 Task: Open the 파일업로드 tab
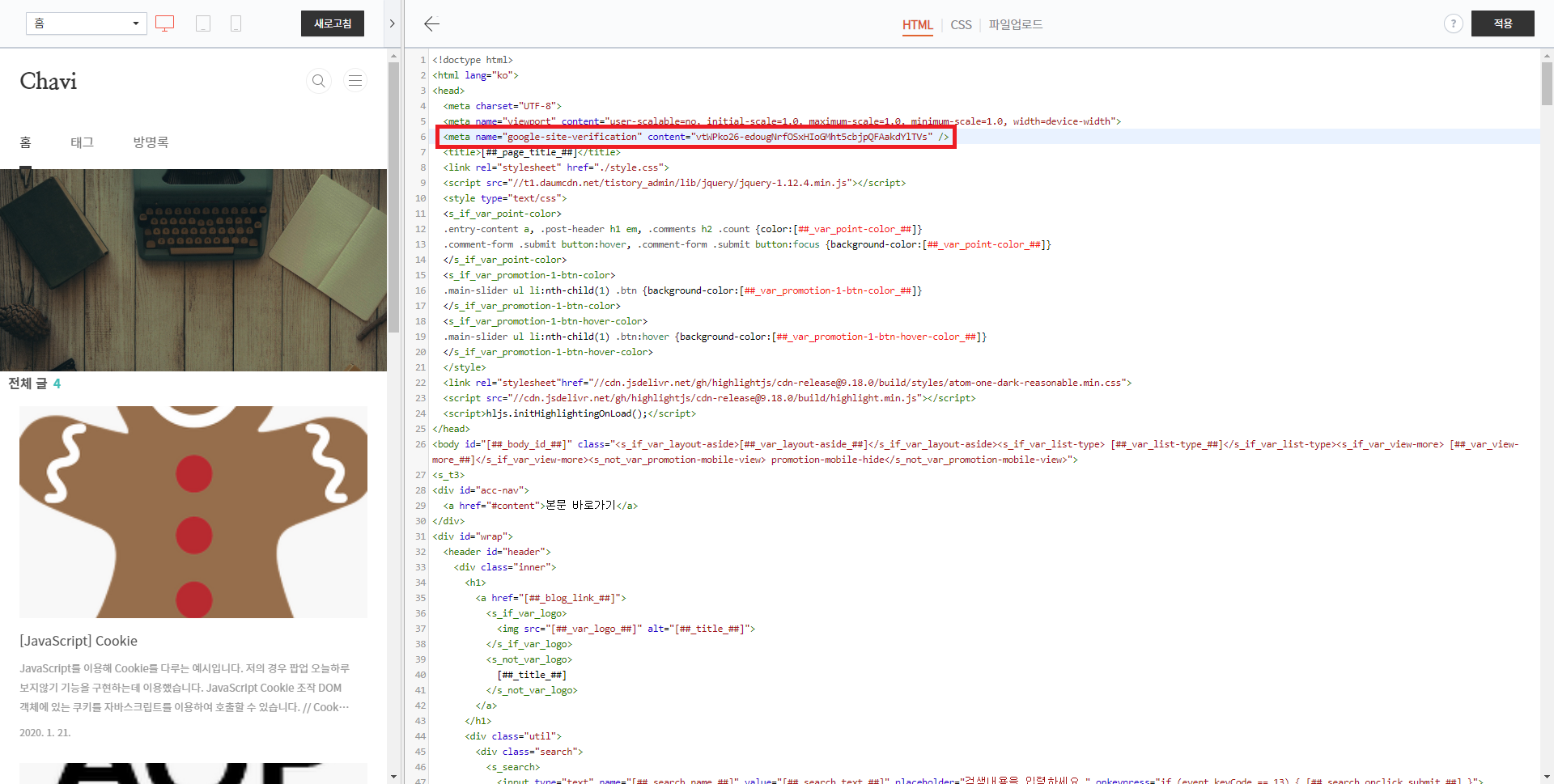coord(1016,25)
